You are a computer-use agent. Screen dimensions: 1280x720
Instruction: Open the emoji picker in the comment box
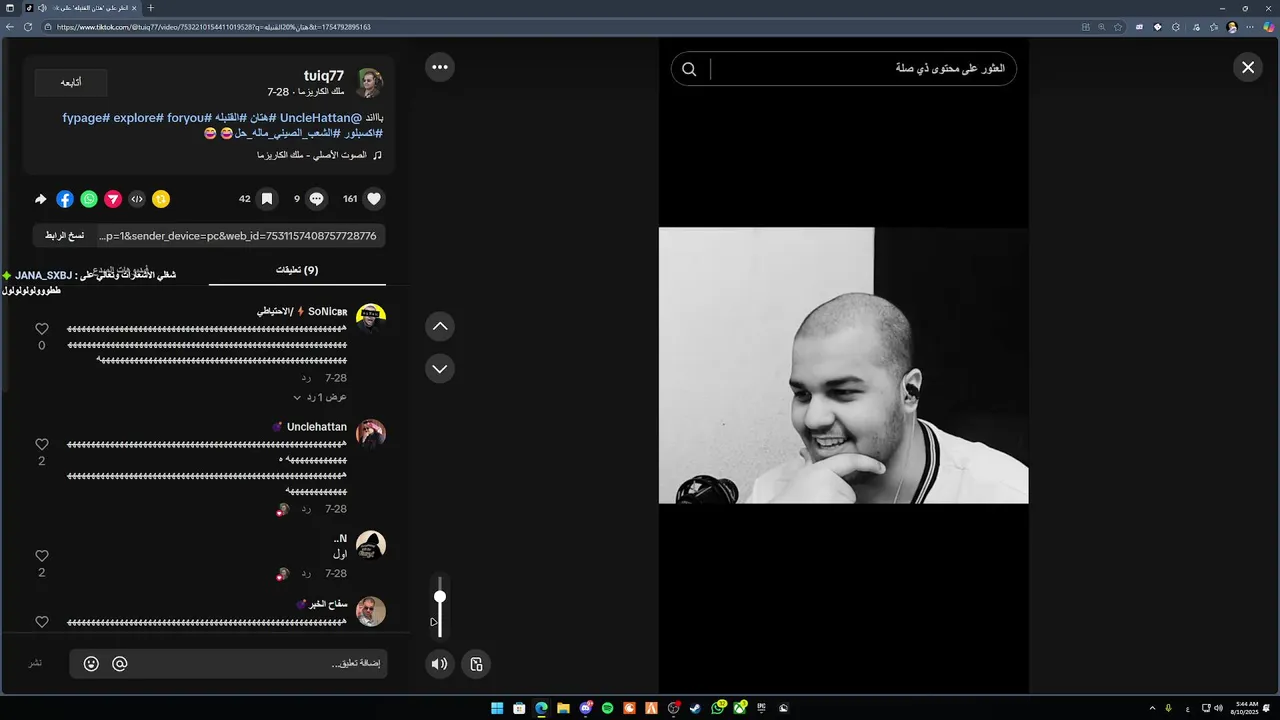(x=91, y=664)
